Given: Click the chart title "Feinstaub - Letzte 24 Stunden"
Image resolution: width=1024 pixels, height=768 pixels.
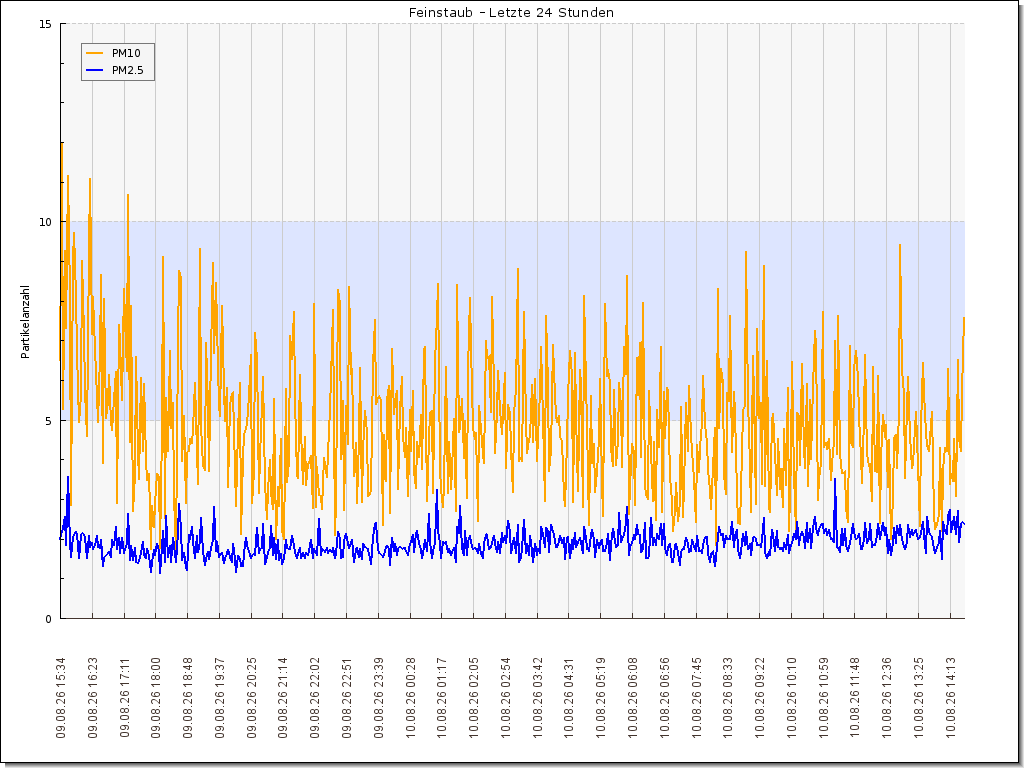Looking at the screenshot, I should pos(511,12).
